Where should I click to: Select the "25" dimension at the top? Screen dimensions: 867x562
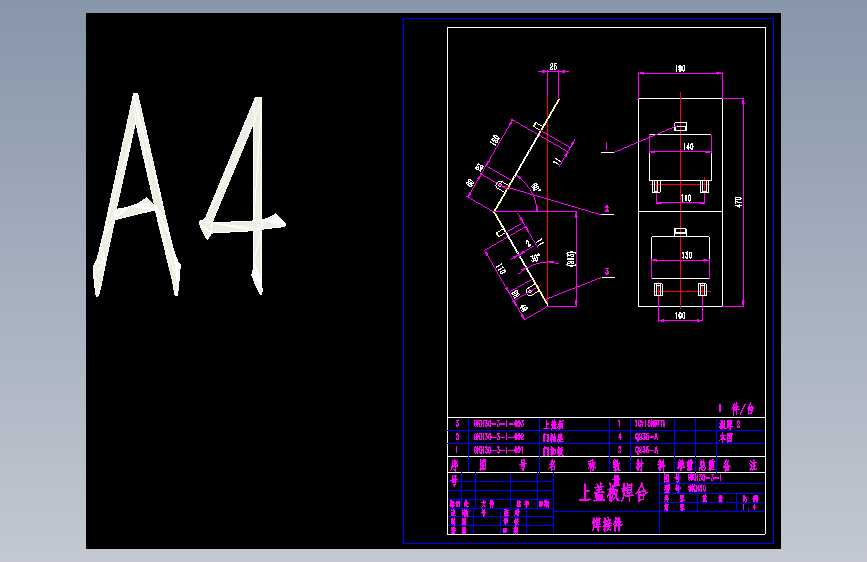553,66
